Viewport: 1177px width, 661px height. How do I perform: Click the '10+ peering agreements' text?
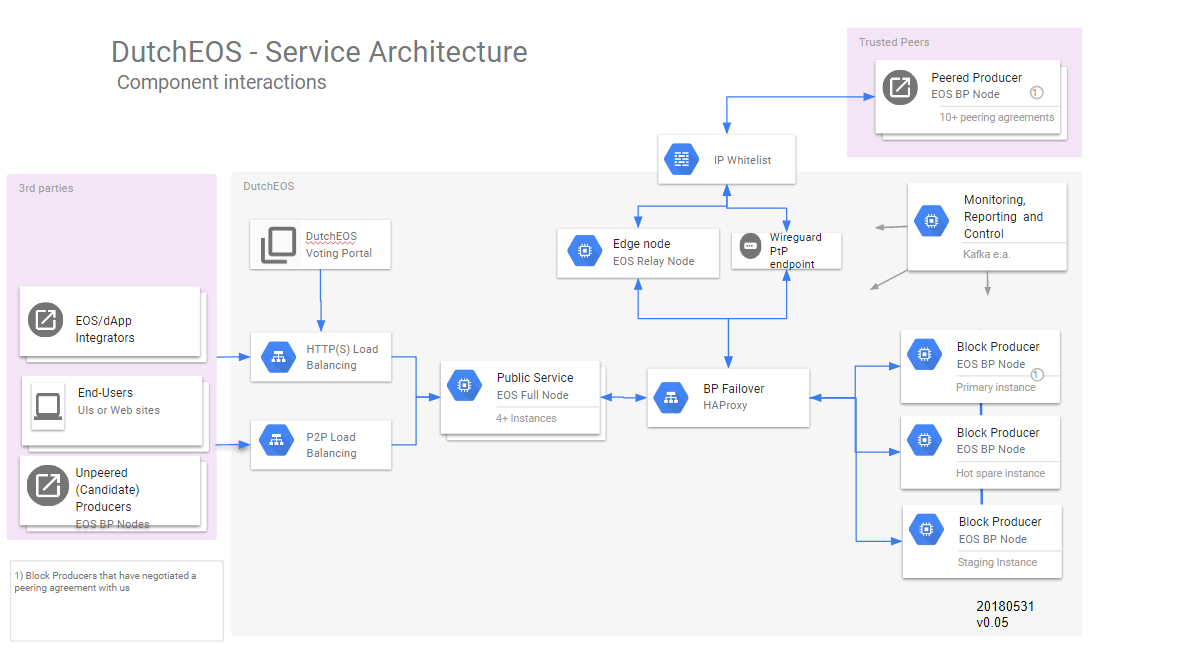click(997, 117)
